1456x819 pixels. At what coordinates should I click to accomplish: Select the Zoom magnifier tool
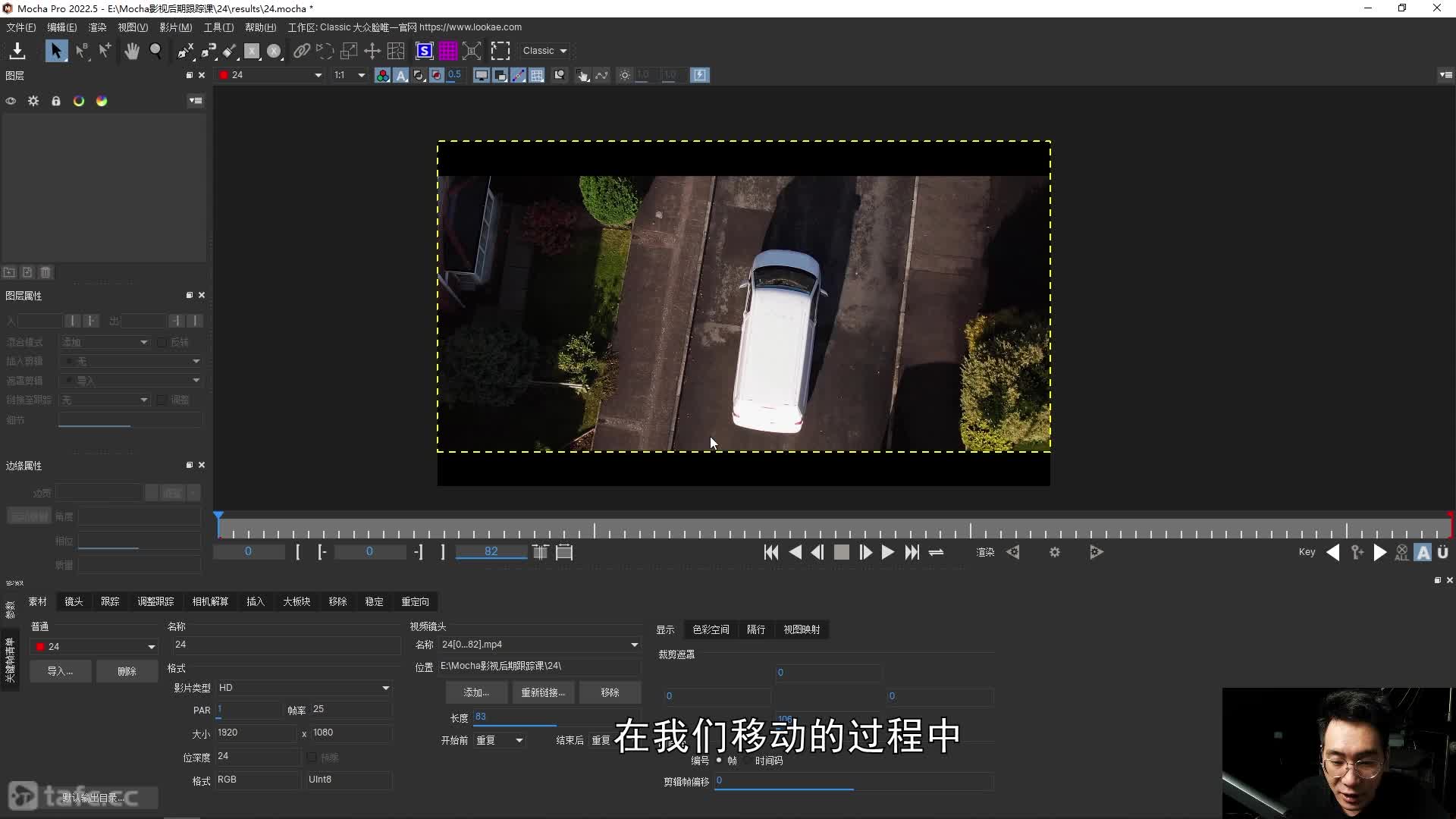pyautogui.click(x=156, y=51)
